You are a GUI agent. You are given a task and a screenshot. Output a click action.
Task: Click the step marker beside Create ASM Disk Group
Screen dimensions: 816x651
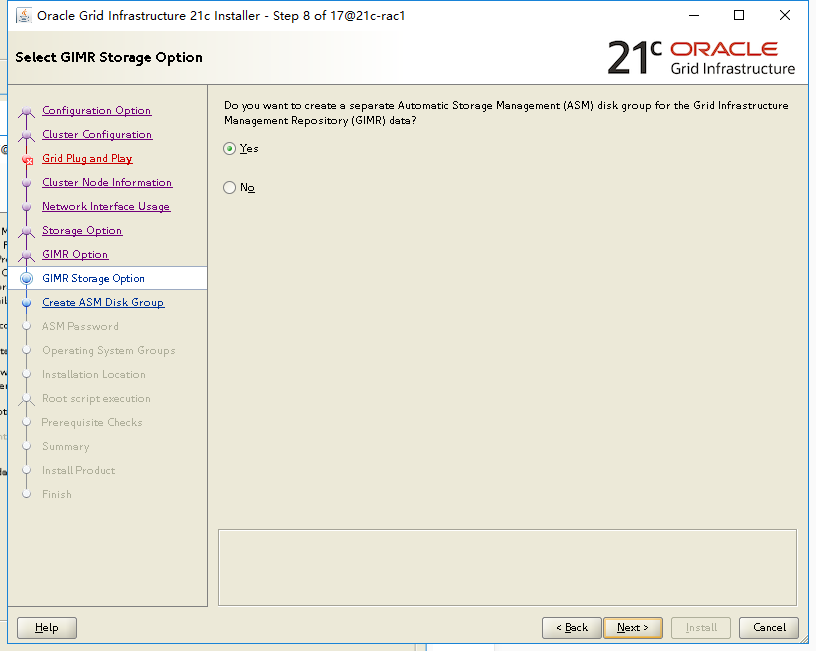pos(27,302)
